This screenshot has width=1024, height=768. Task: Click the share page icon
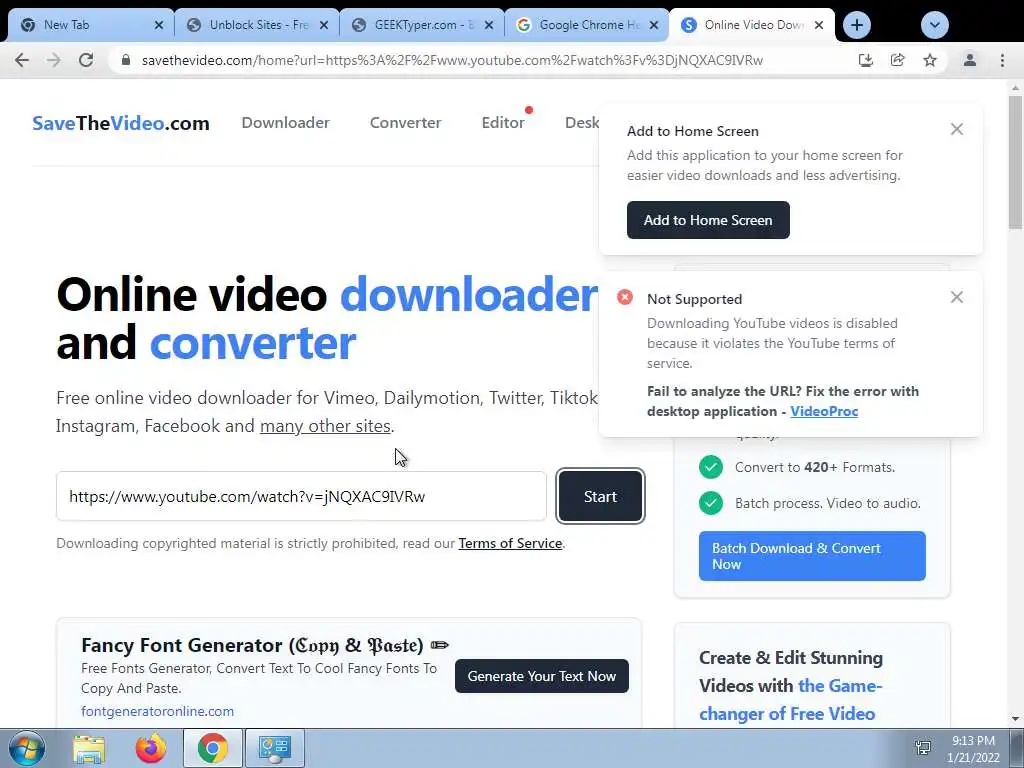[897, 60]
